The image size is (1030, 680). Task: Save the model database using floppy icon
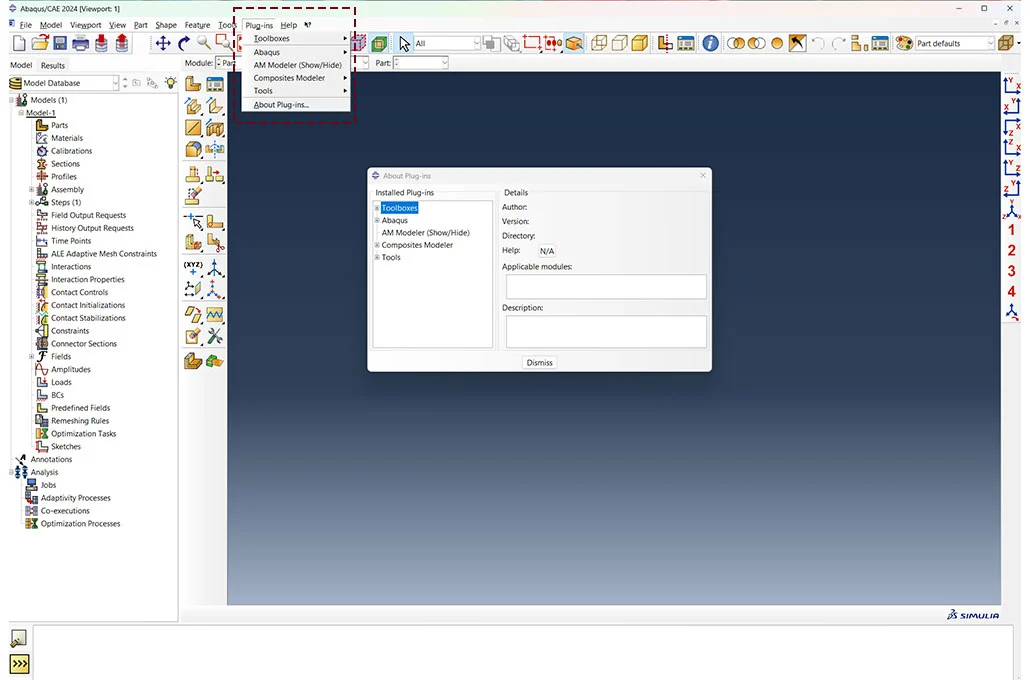[60, 43]
